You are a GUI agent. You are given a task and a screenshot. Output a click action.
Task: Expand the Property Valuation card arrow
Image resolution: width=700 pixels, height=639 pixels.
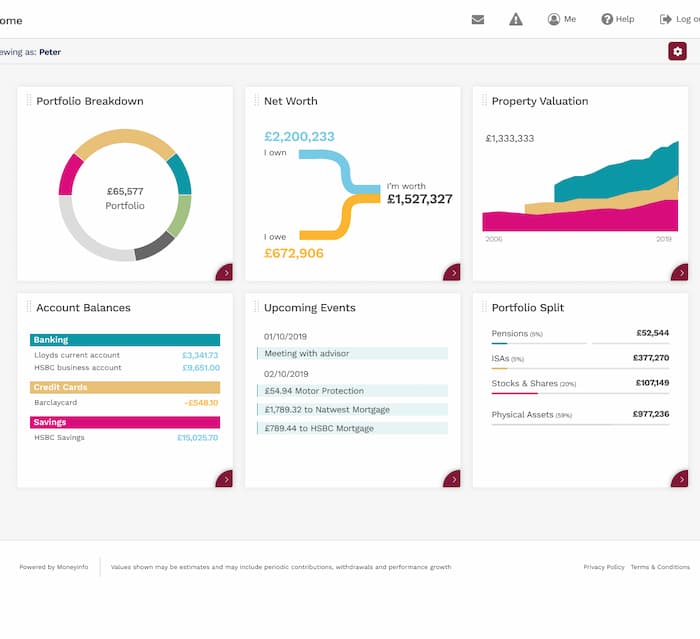tap(681, 273)
